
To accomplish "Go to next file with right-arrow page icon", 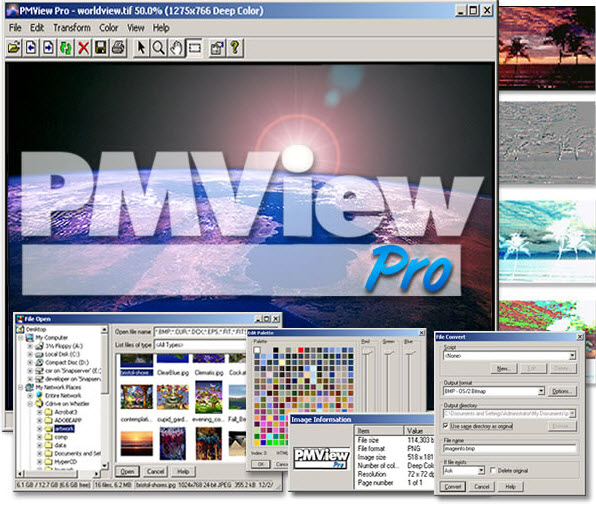I will (48, 48).
